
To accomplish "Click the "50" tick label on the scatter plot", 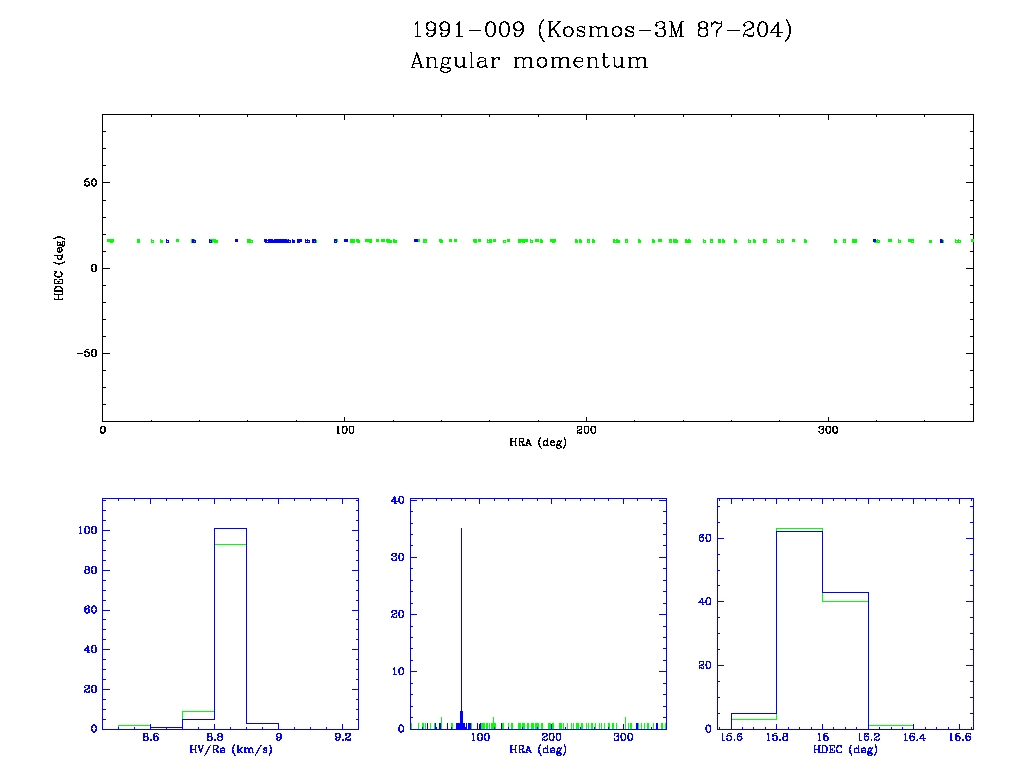I will (x=88, y=183).
